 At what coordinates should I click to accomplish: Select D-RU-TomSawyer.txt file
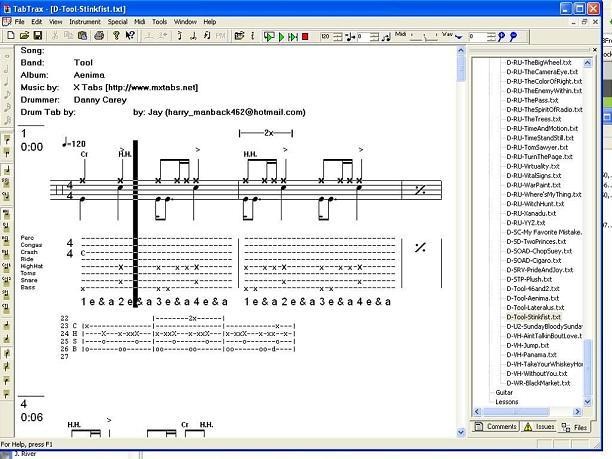537,148
